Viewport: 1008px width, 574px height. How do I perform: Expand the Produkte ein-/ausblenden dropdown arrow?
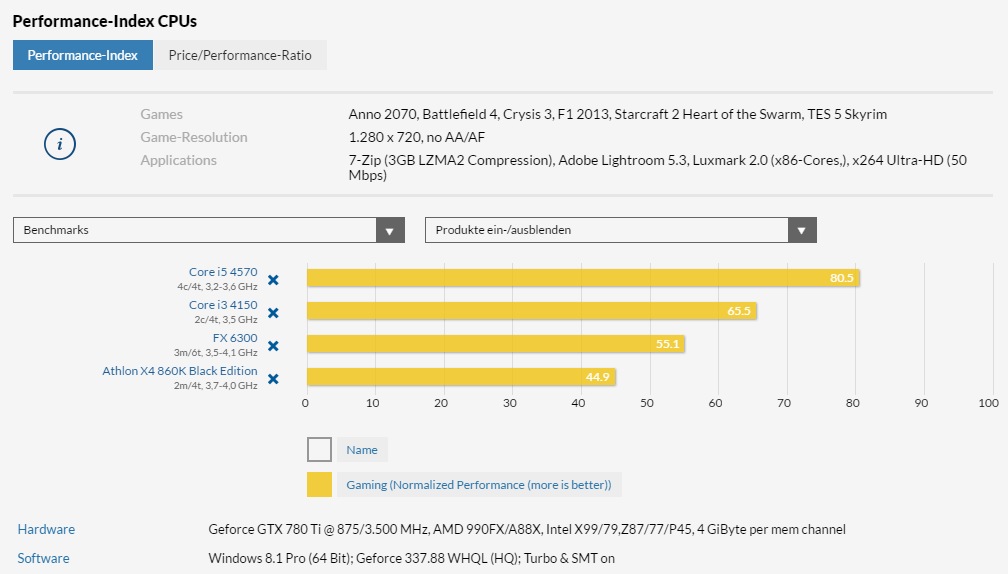tap(802, 230)
